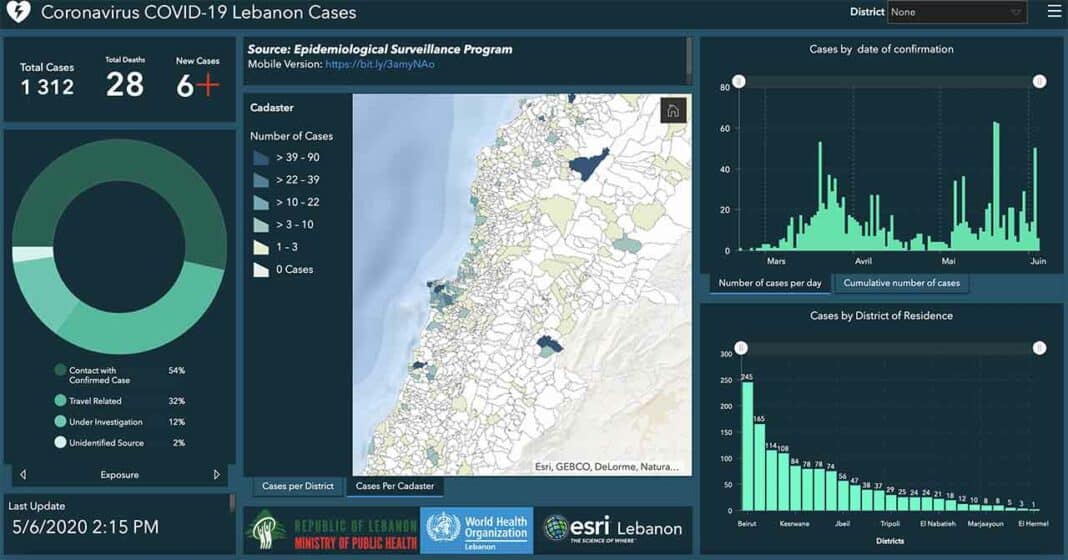
Task: Toggle Travel Related legend item
Action: (x=61, y=401)
